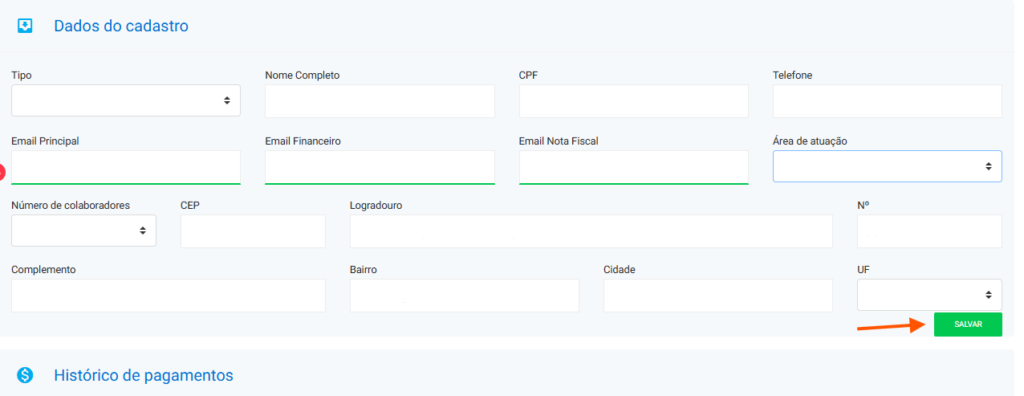Screen dimensions: 1024x396
Task: Focus the Bairro input field
Action: coord(464,295)
